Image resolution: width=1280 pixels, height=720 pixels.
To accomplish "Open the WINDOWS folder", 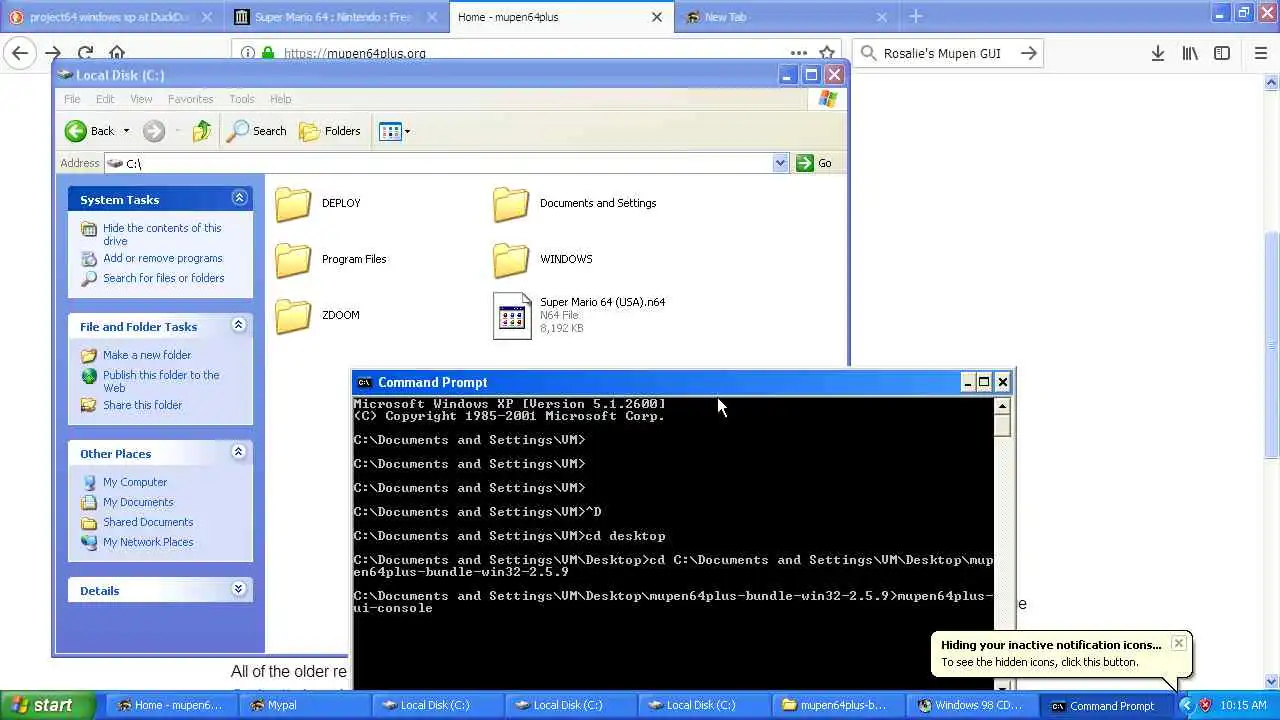I will [x=543, y=259].
